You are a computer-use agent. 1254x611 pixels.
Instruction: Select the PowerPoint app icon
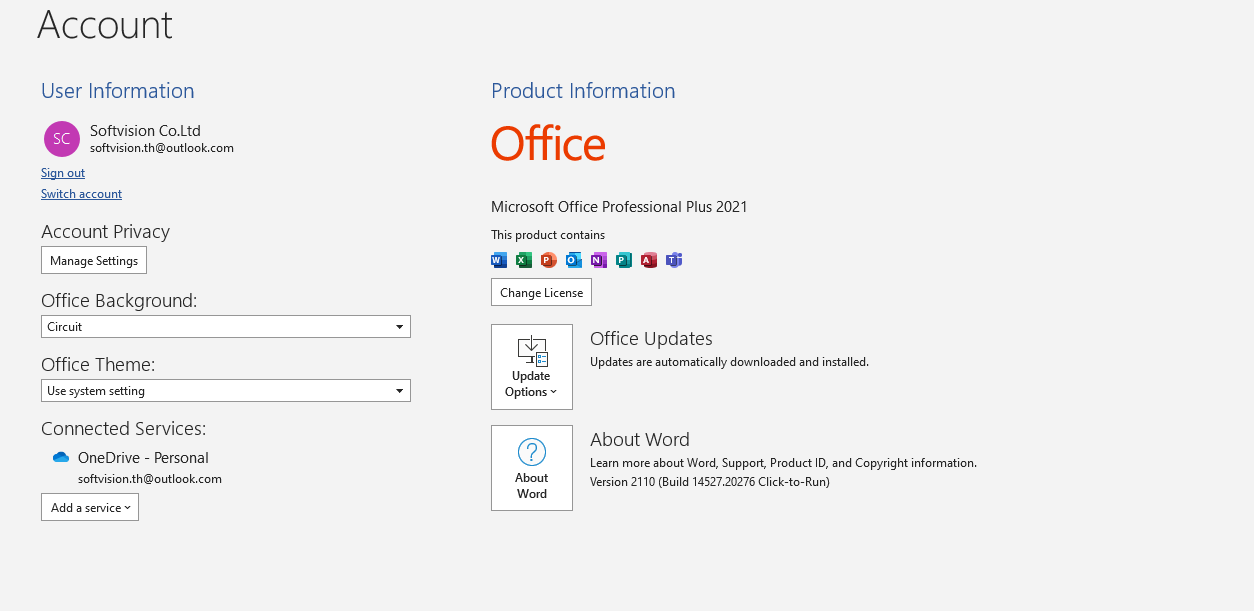tap(548, 260)
